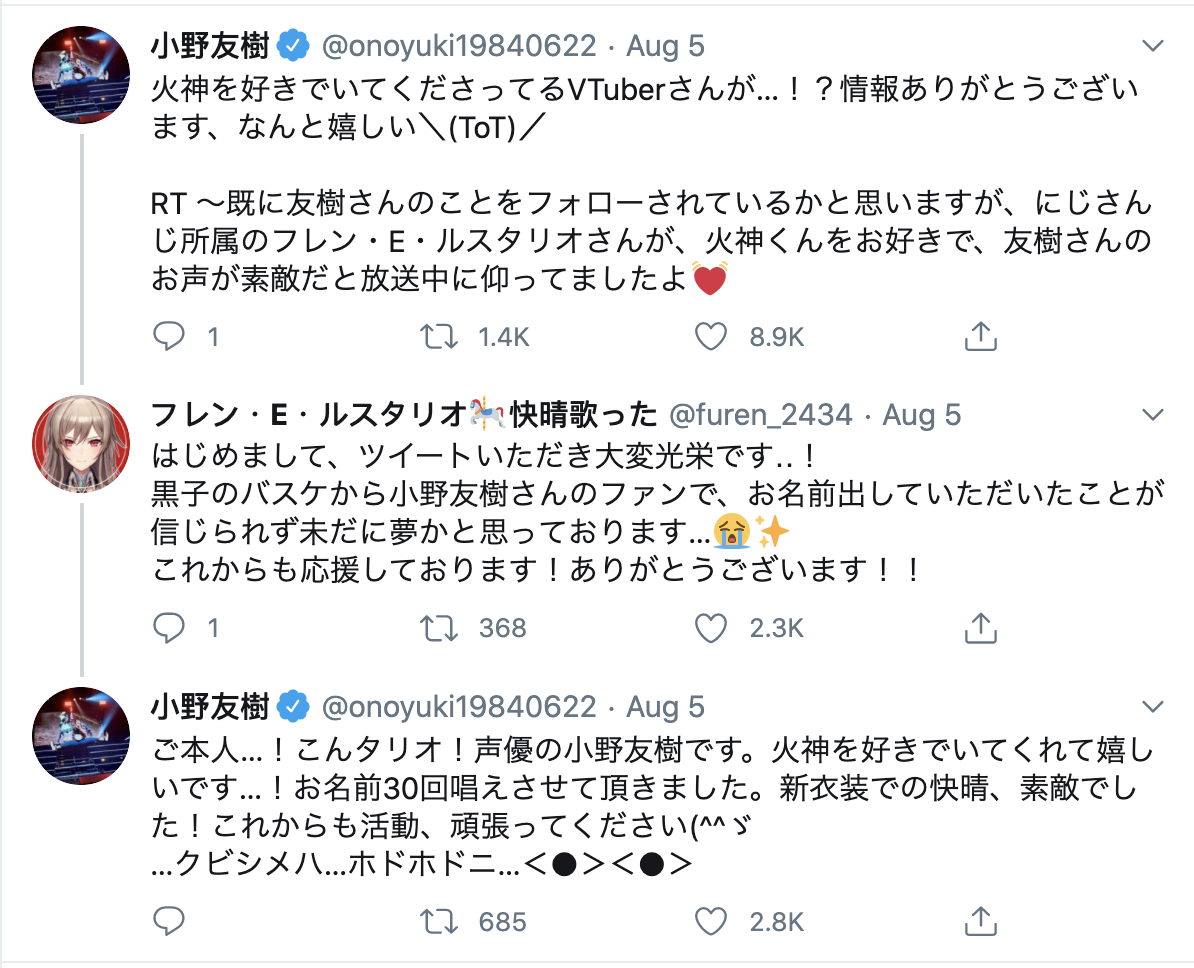Expand options menu for フレン・E・ルスタリオ's tweet
The height and width of the screenshot is (968, 1194).
[1153, 414]
